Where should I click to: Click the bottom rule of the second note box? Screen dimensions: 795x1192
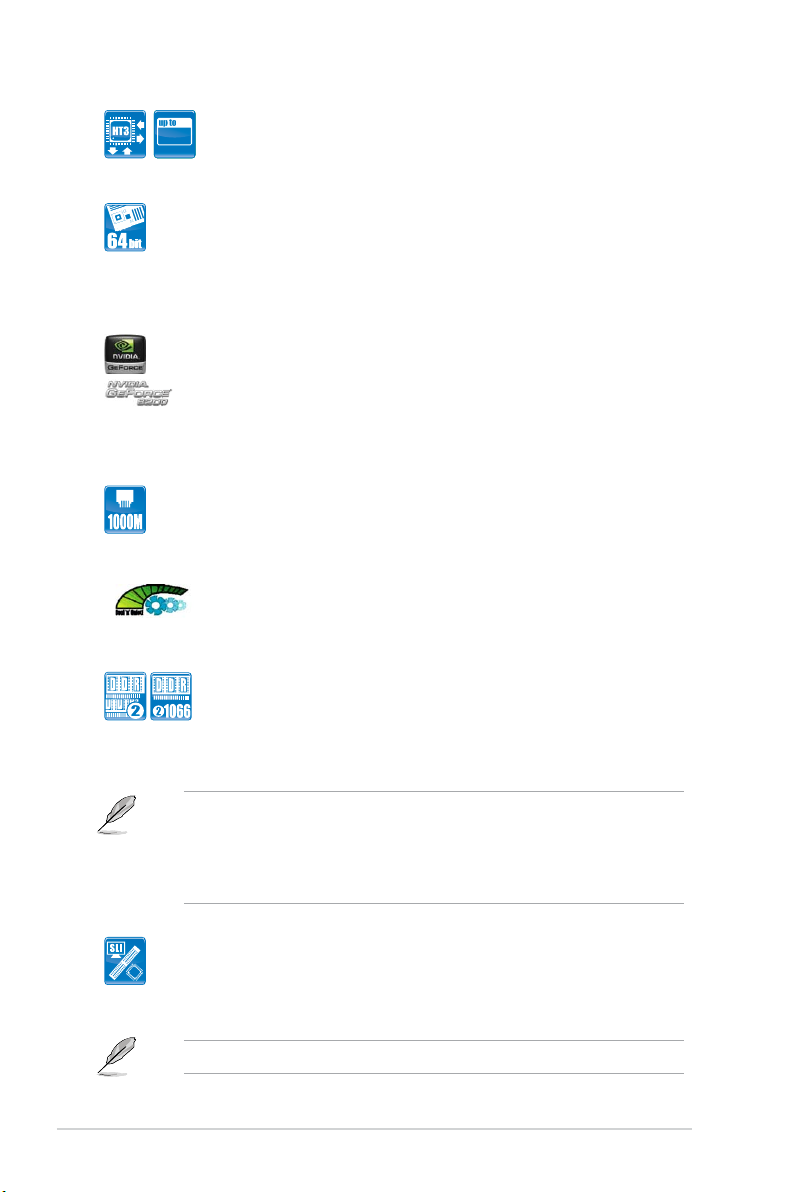434,1073
